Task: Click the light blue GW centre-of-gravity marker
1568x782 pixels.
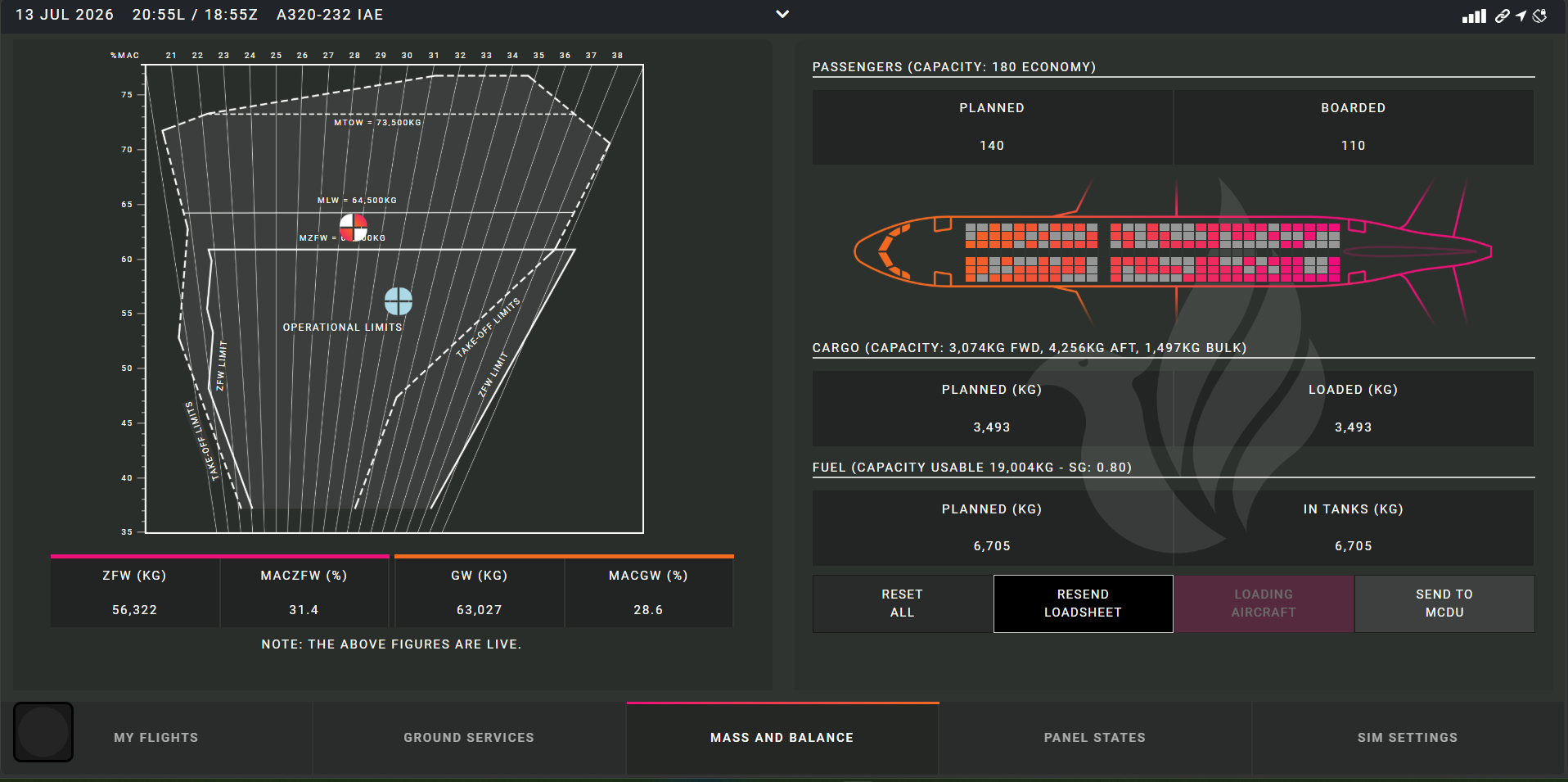Action: (x=399, y=301)
